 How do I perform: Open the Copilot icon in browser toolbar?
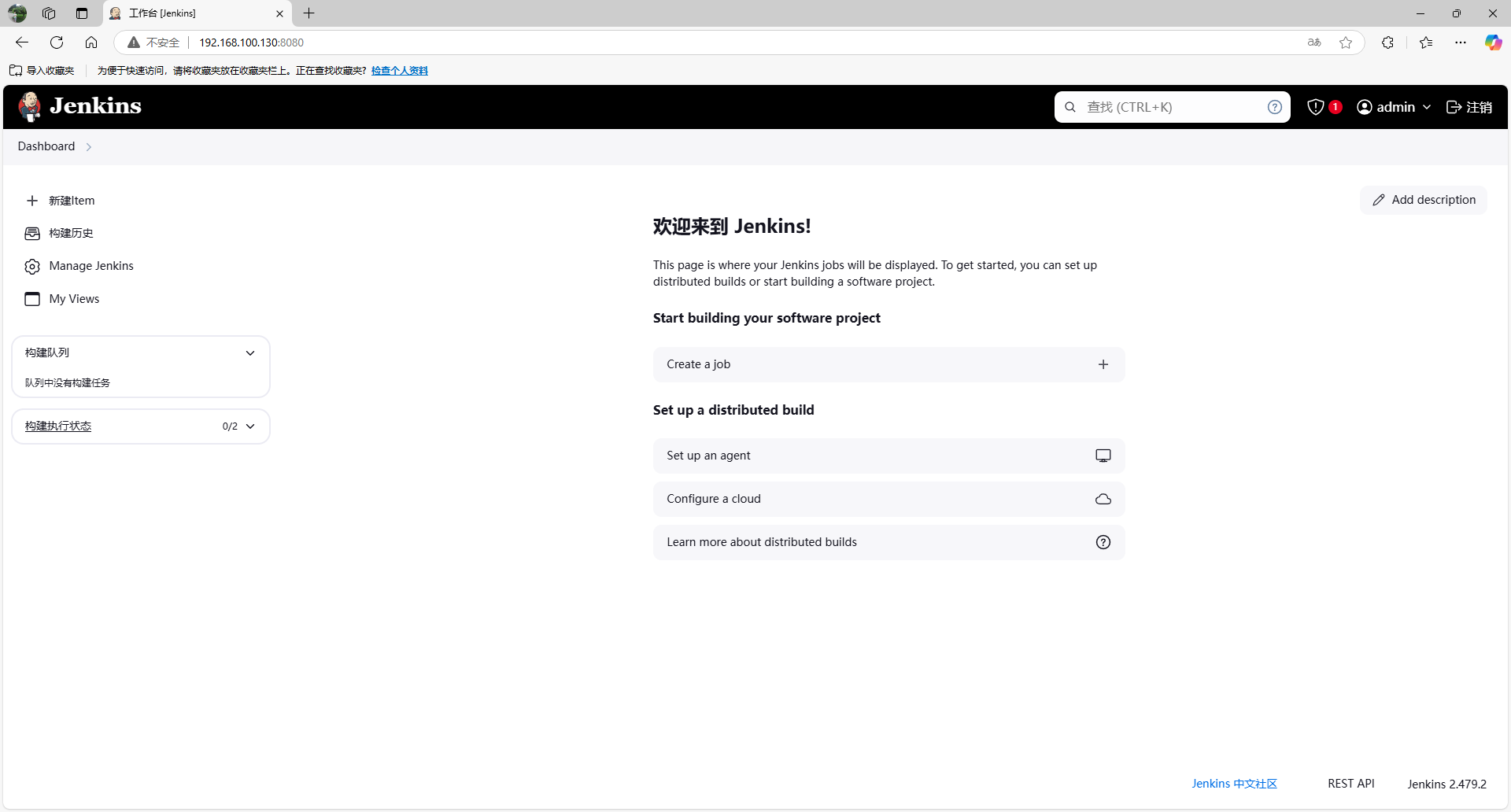click(1493, 42)
